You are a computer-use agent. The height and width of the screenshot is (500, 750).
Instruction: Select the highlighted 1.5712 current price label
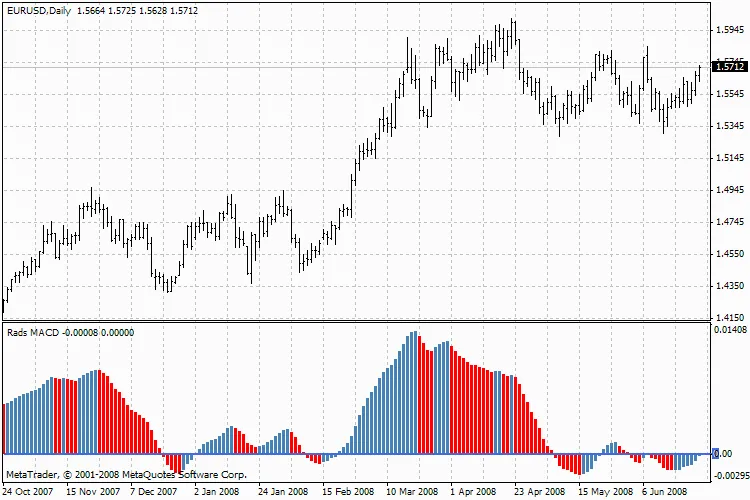(x=729, y=67)
